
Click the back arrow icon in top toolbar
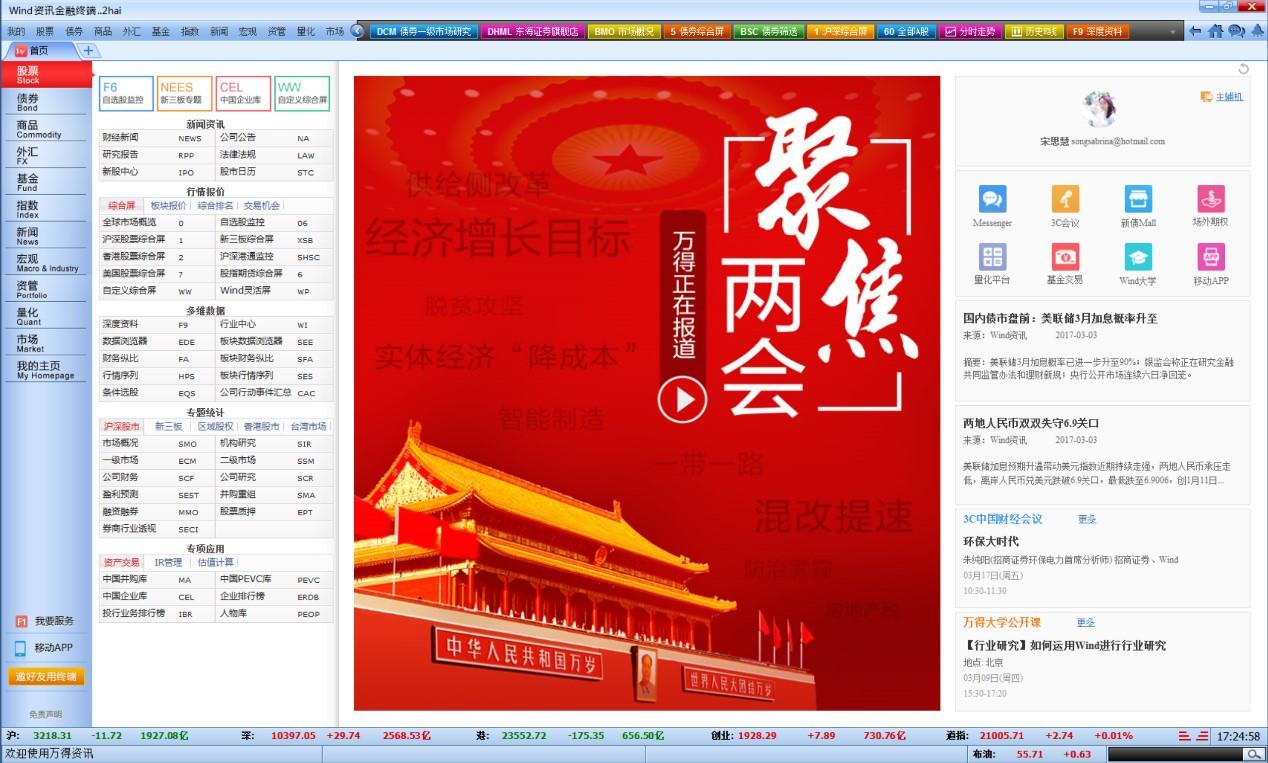point(1195,31)
